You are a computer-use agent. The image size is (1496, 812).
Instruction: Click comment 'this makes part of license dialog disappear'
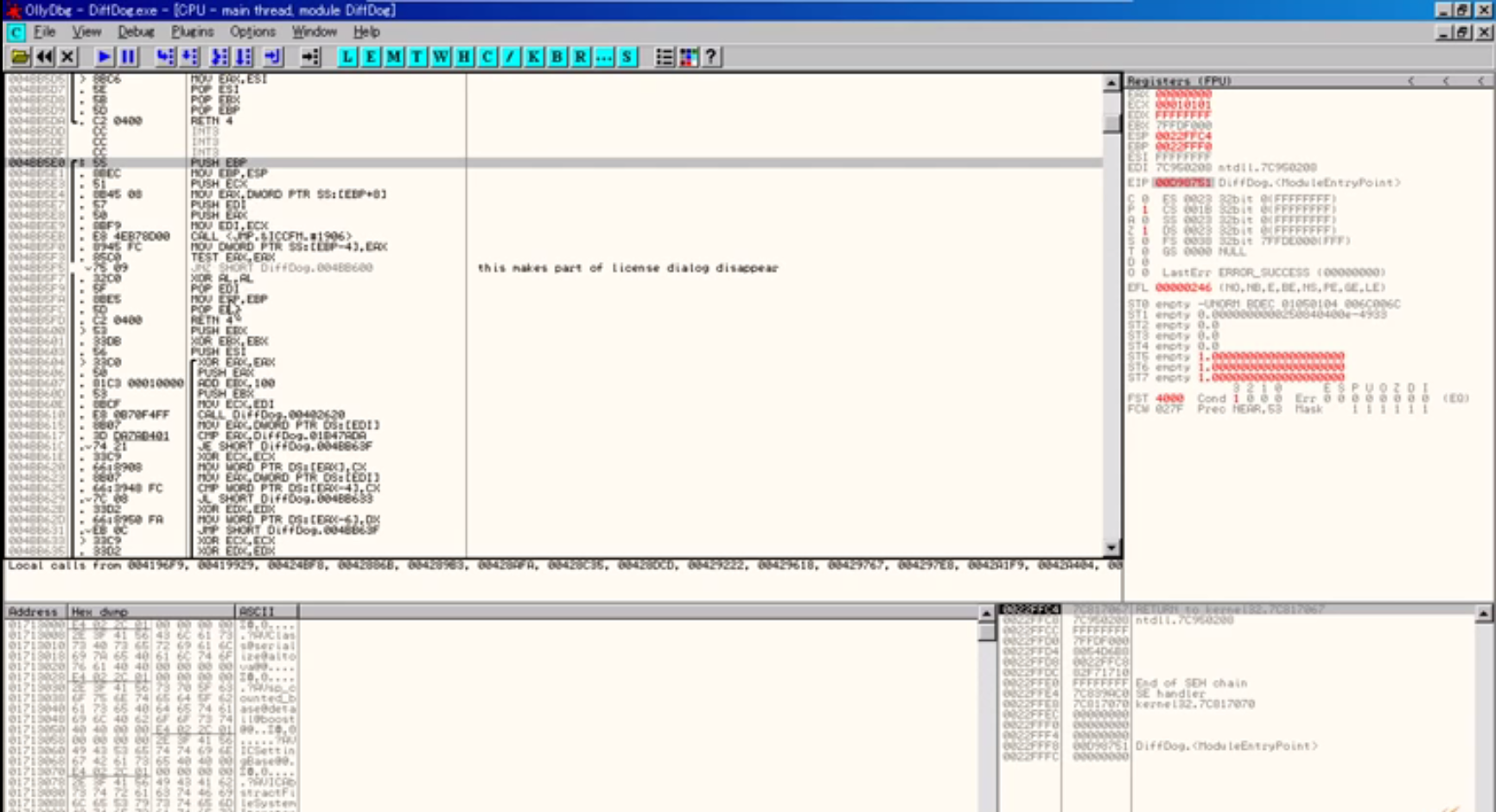click(x=627, y=268)
